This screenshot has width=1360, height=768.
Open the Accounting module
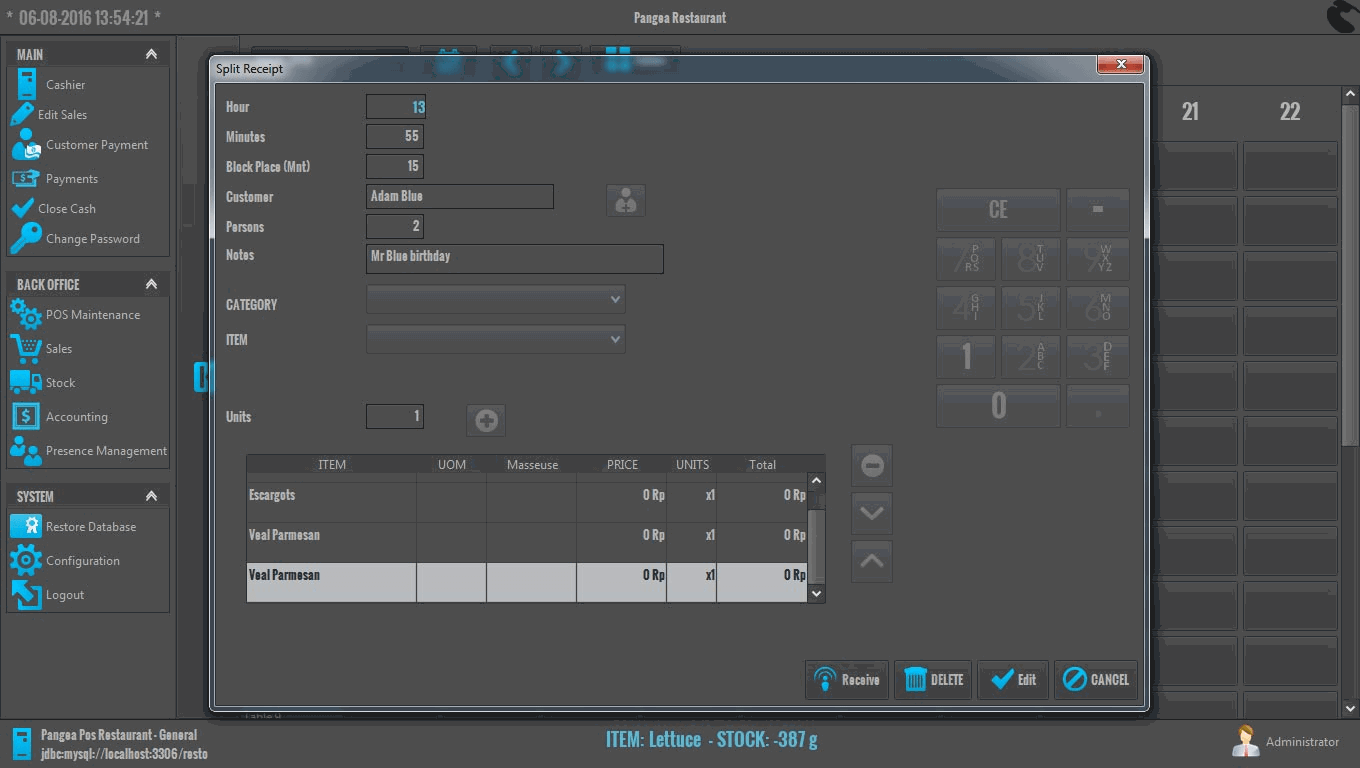point(76,417)
